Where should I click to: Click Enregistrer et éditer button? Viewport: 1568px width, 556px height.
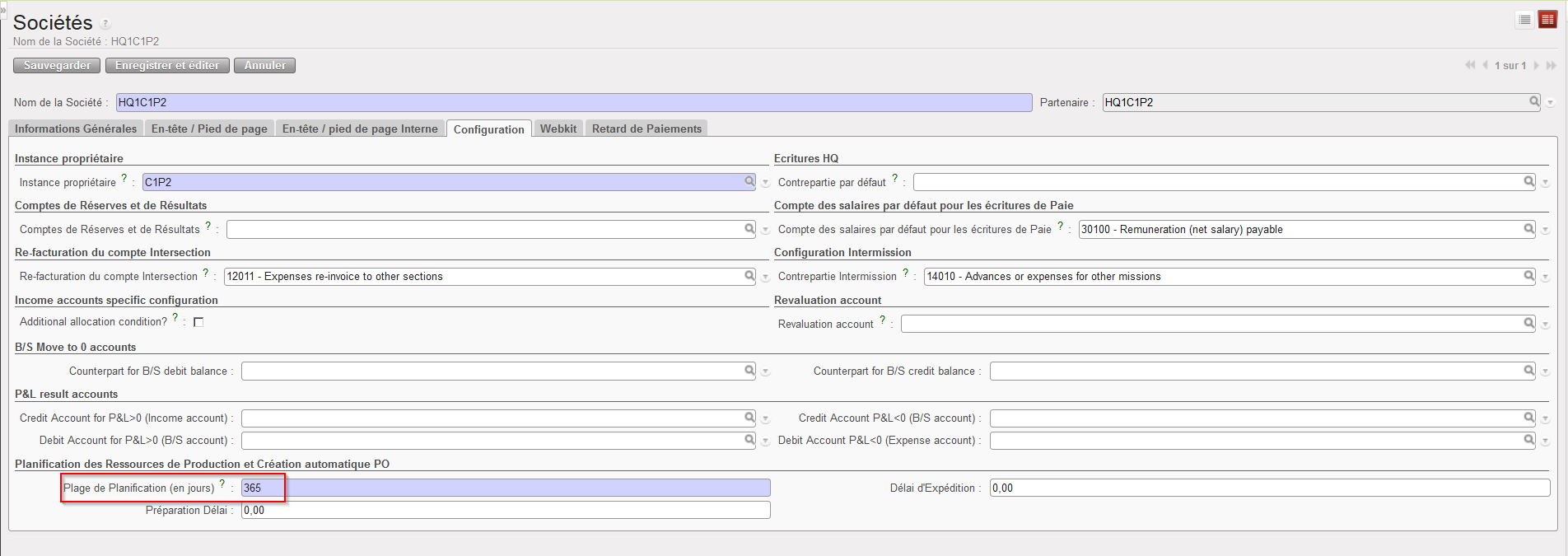click(167, 65)
